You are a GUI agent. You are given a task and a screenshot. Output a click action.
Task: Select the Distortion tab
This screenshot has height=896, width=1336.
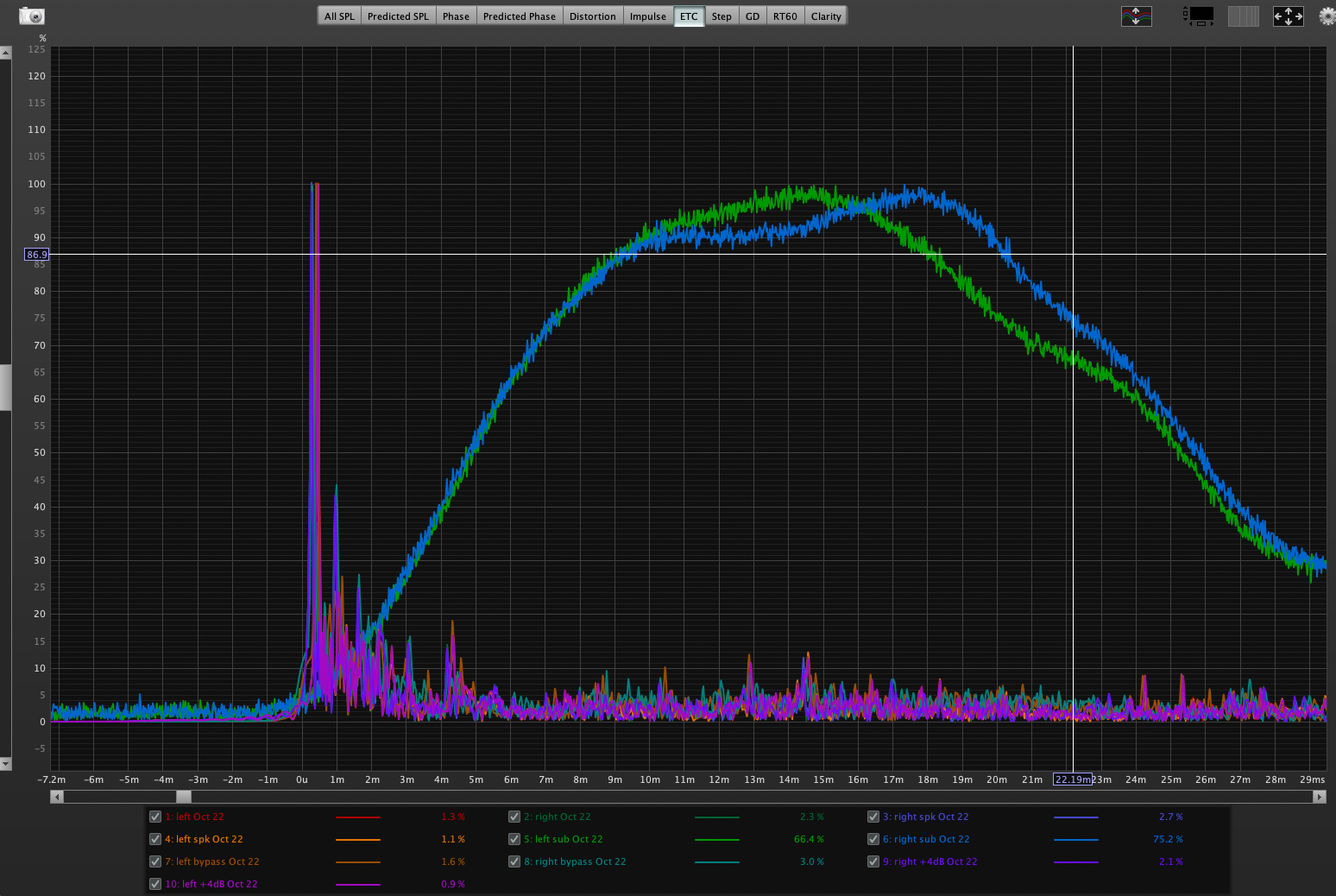pyautogui.click(x=592, y=16)
